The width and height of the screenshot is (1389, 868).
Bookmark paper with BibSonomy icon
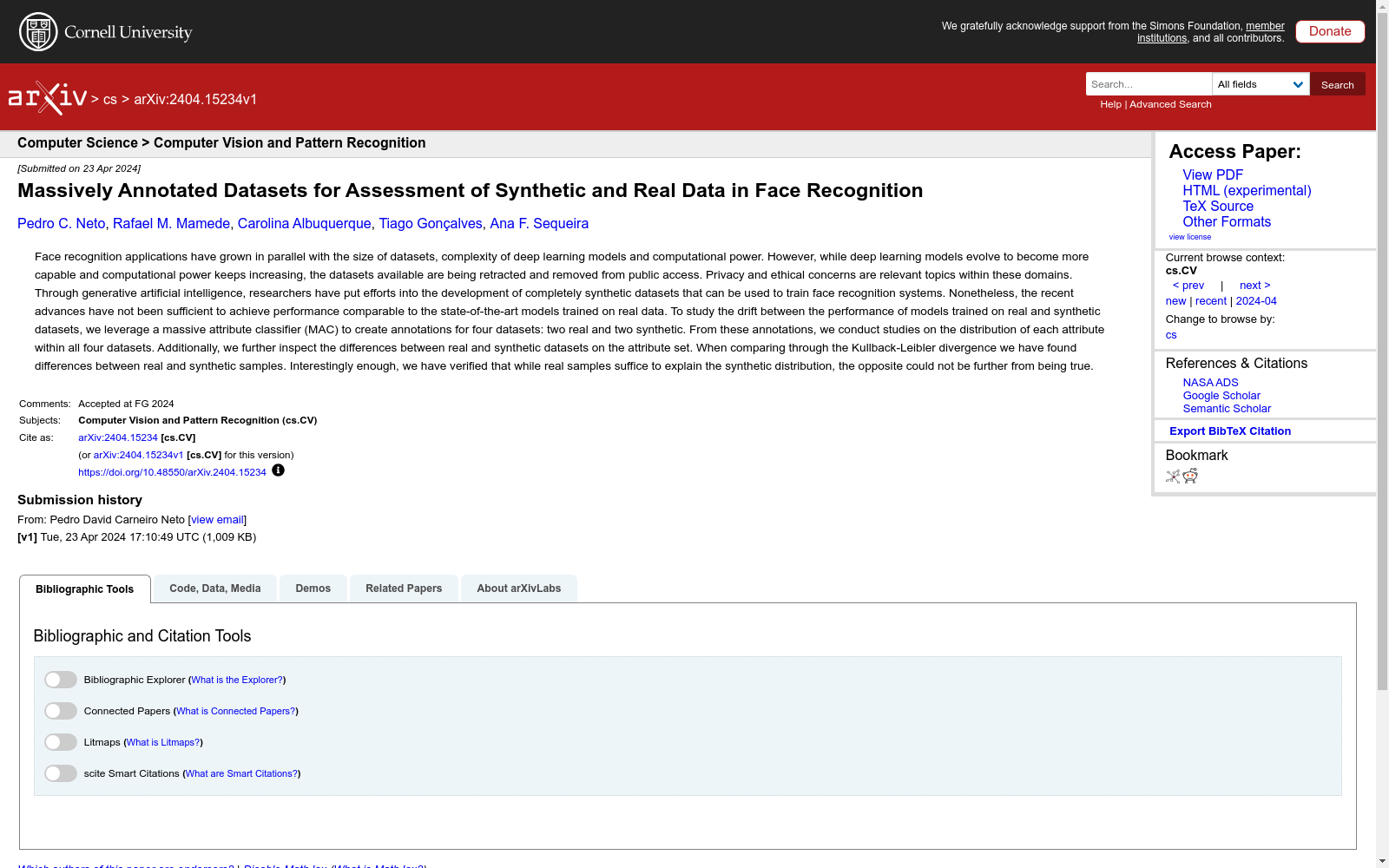(x=1173, y=476)
